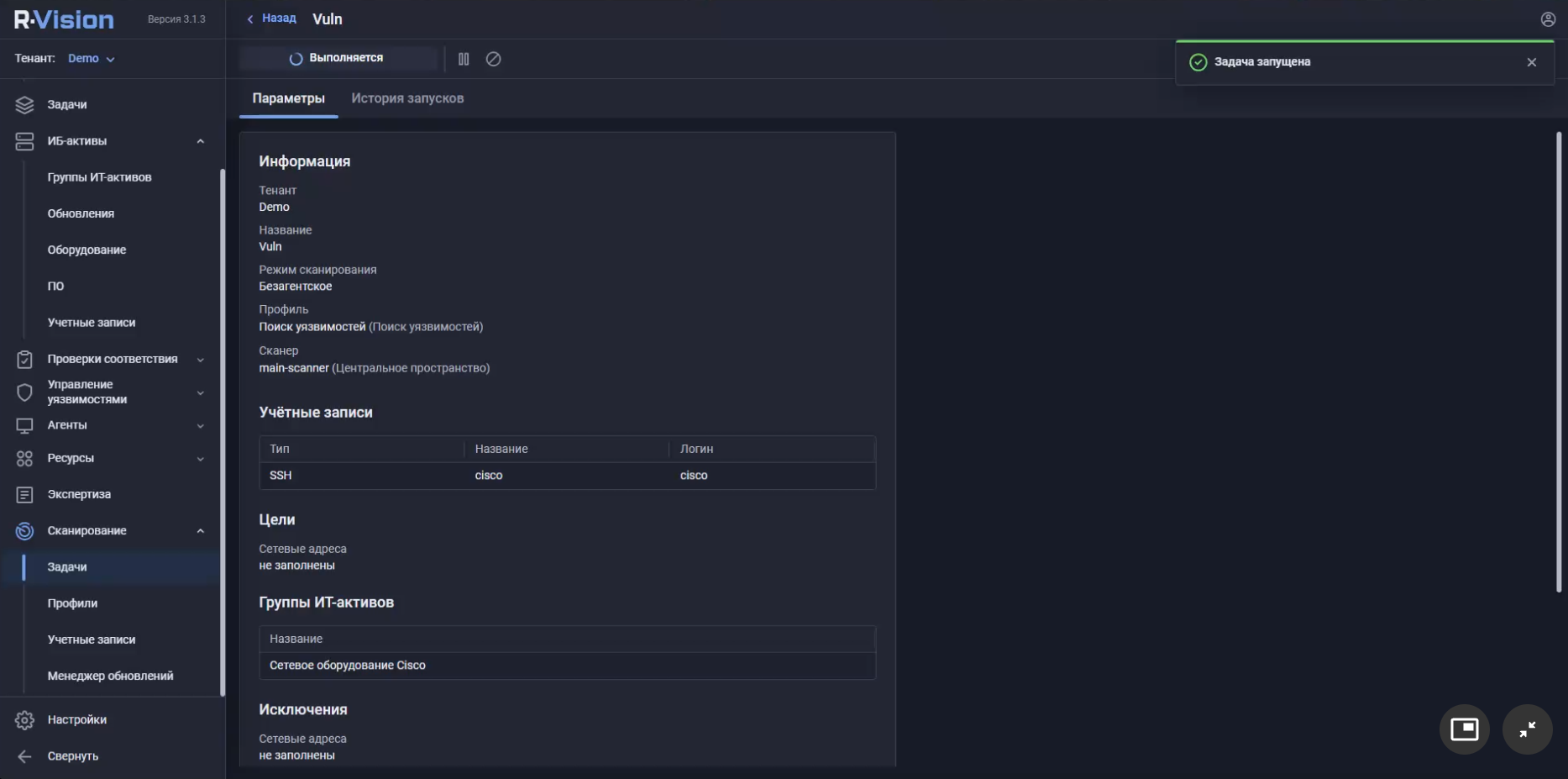The image size is (1568, 779).
Task: Expand the Агенты menu section
Action: tap(200, 426)
